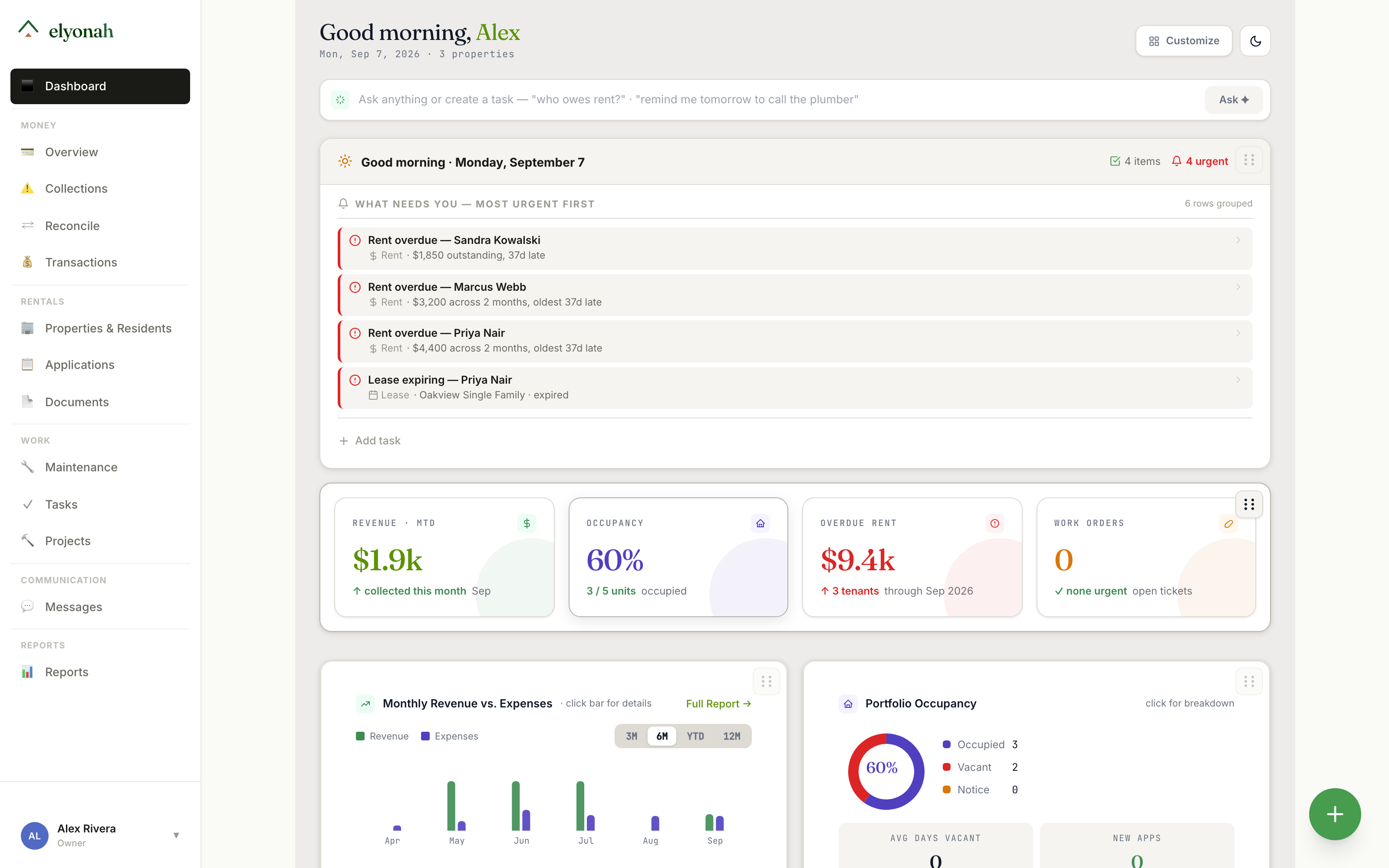The height and width of the screenshot is (868, 1389).
Task: Expand Priya Nair rent overdue chevron
Action: [x=1238, y=333]
